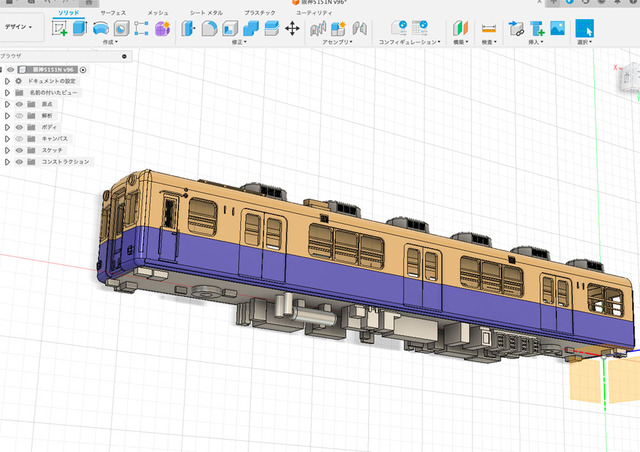Activate the blue Select cursor tool
Image resolution: width=640 pixels, height=452 pixels.
[x=584, y=28]
